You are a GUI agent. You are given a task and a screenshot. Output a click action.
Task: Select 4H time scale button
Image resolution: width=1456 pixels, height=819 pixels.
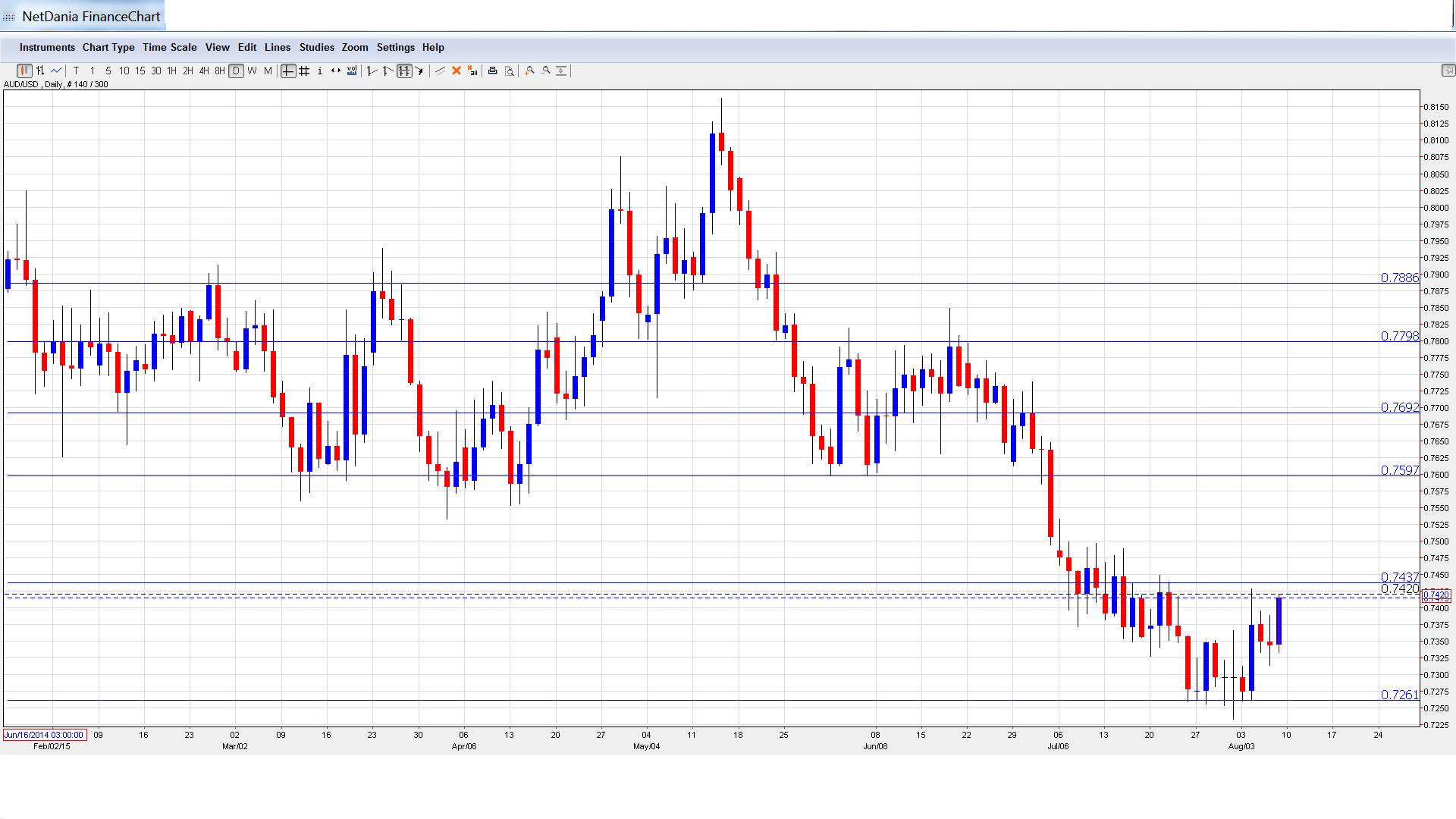tap(204, 71)
